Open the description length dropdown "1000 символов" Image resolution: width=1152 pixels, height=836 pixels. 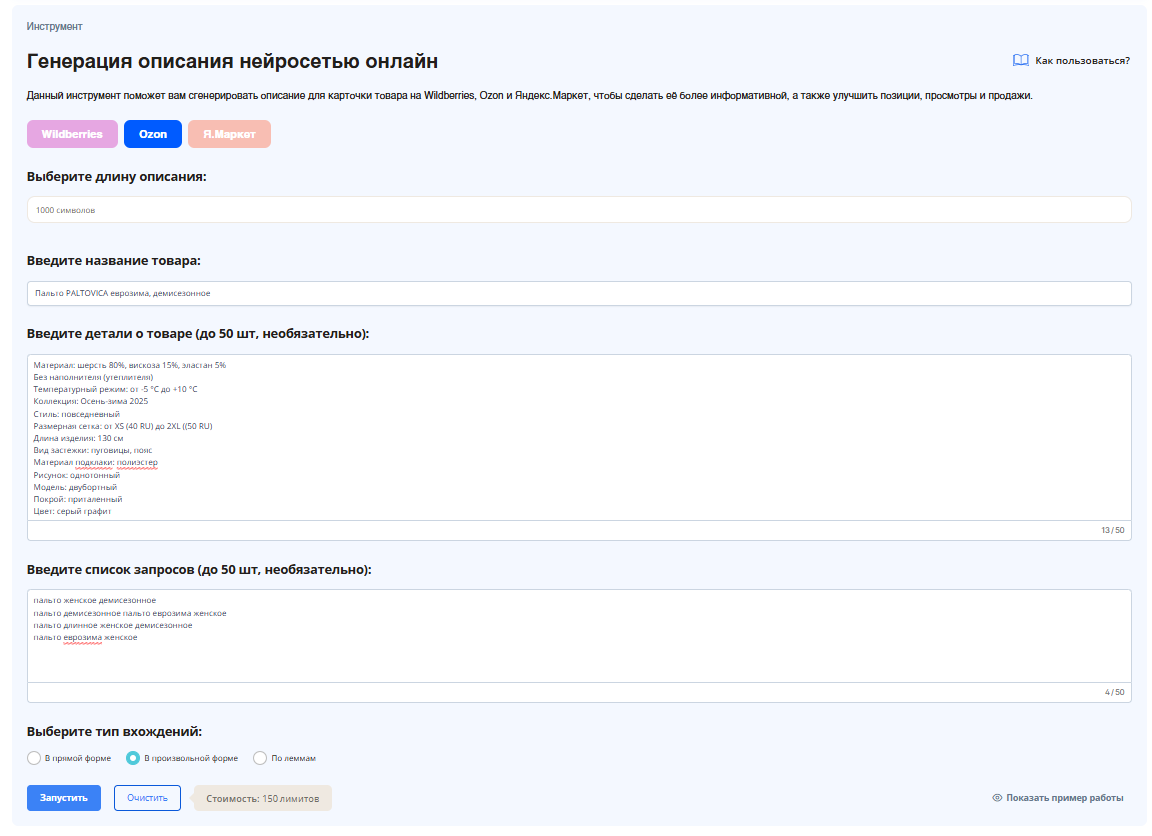coord(579,210)
